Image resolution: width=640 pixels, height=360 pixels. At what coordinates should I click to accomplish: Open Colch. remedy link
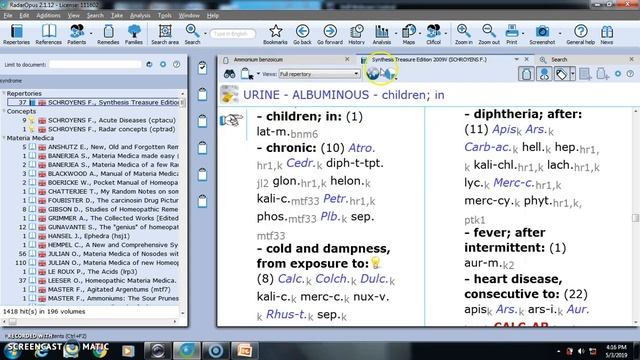coord(333,279)
